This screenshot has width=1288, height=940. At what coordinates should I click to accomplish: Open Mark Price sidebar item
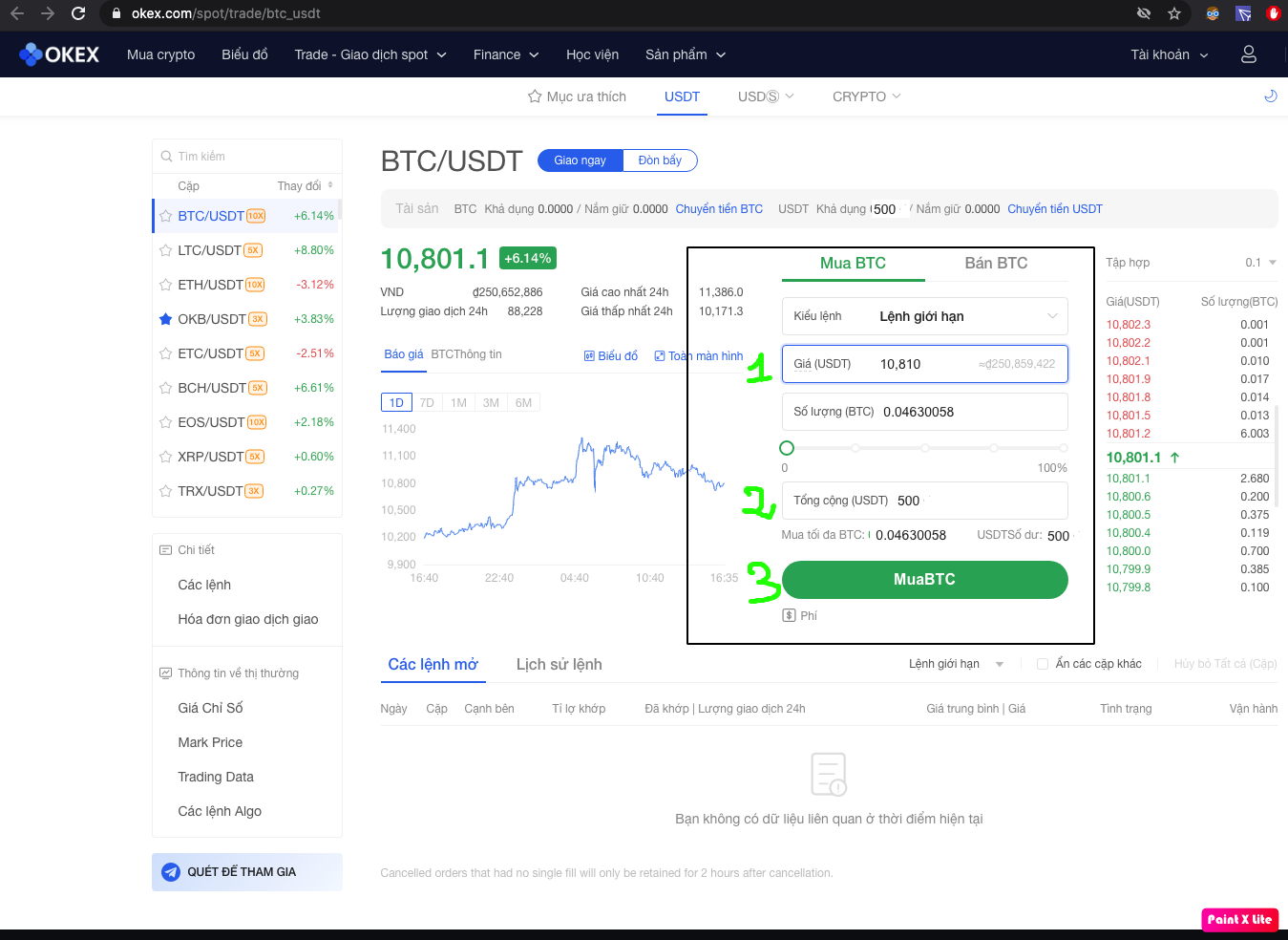pyautogui.click(x=210, y=742)
